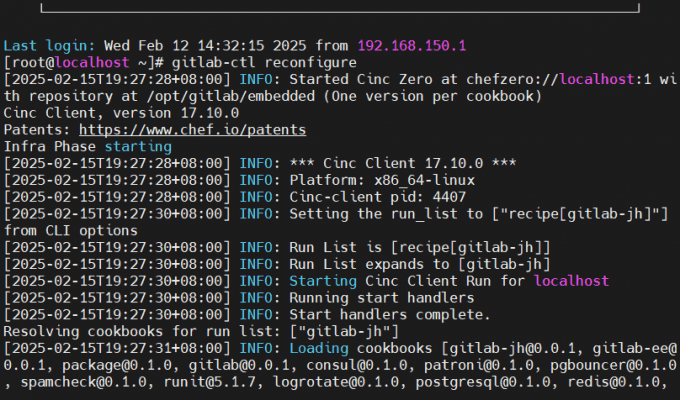The height and width of the screenshot is (400, 680).
Task: Click 'consul@0.1.0' text
Action: [357, 365]
